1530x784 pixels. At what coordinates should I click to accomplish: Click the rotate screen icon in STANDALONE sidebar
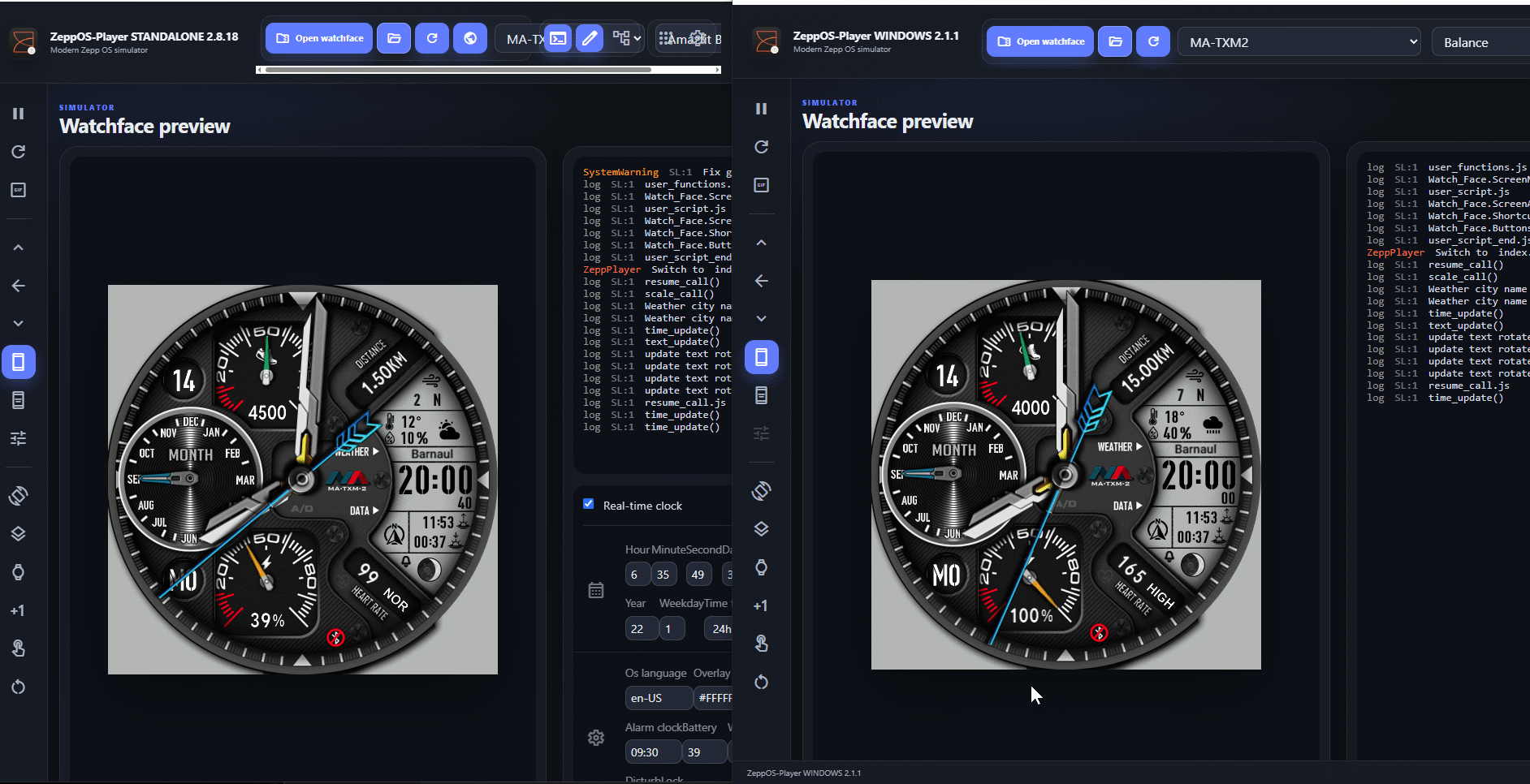click(x=18, y=496)
